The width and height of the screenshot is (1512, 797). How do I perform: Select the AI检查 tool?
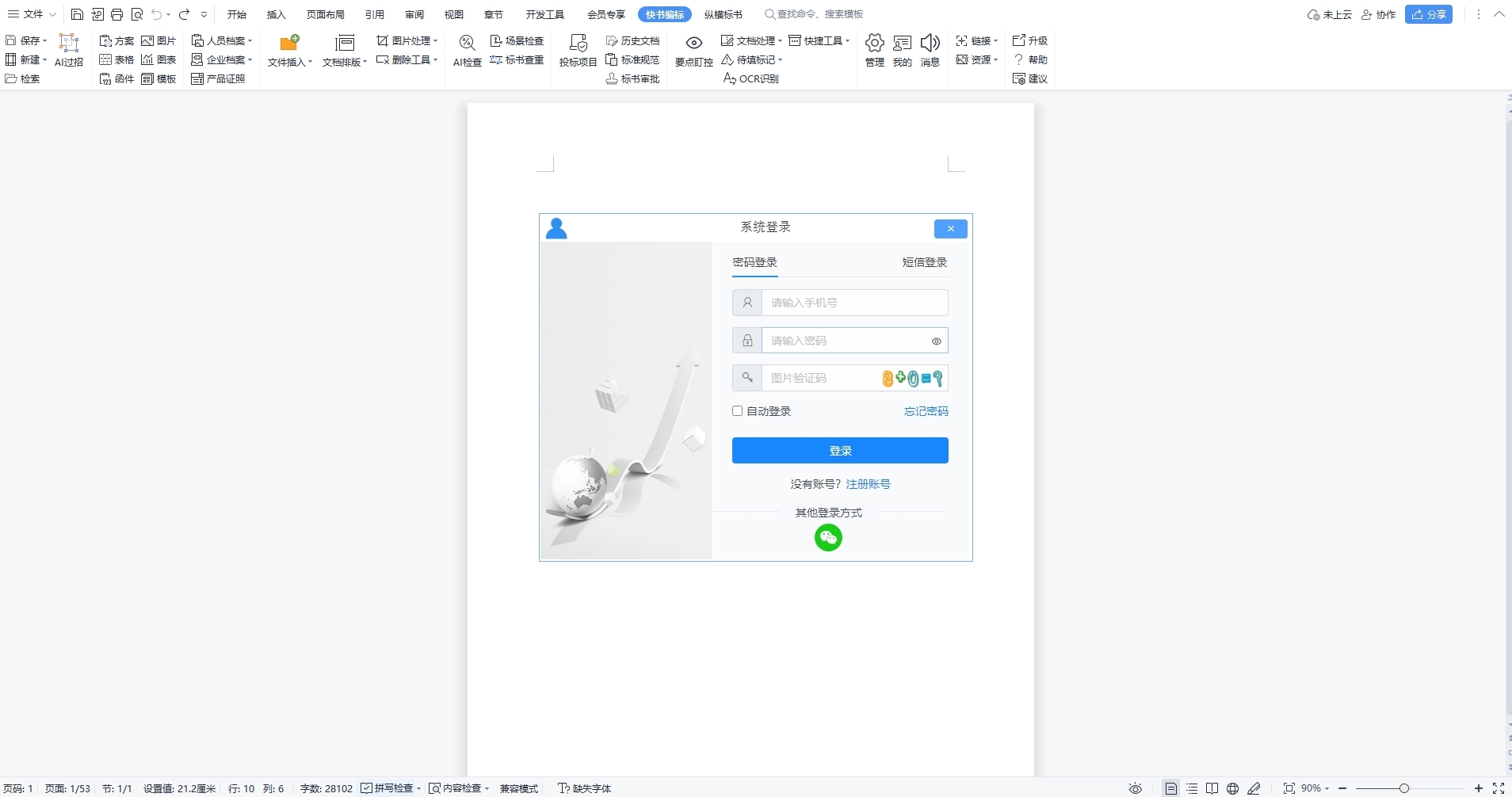point(467,51)
